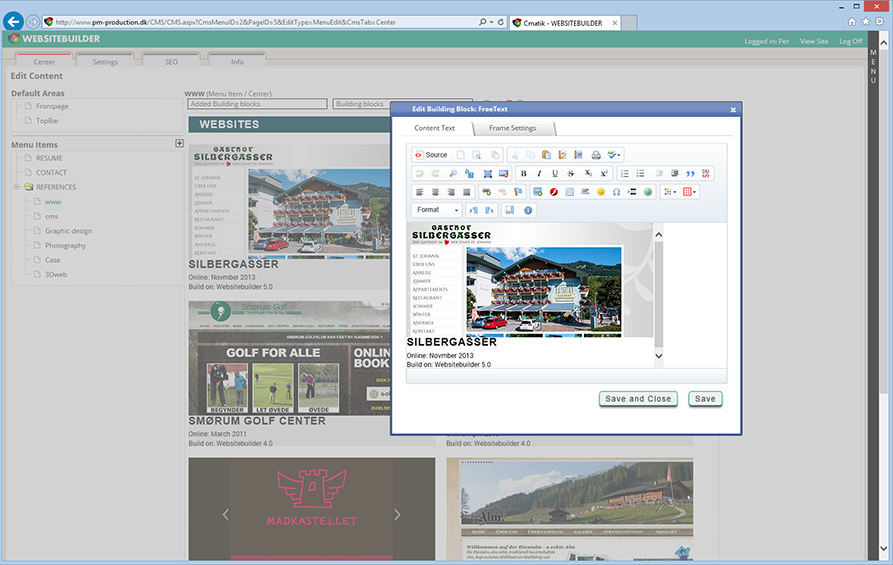
Task: Open the Format dropdown
Action: pos(437,210)
